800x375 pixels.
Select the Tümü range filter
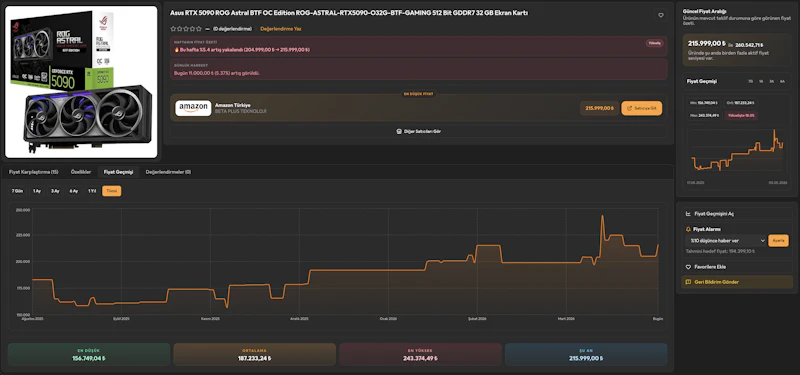pos(112,191)
